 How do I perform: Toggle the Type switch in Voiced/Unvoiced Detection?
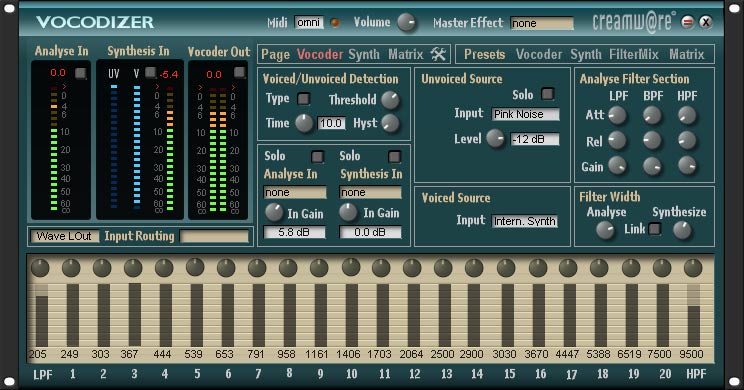coord(303,99)
